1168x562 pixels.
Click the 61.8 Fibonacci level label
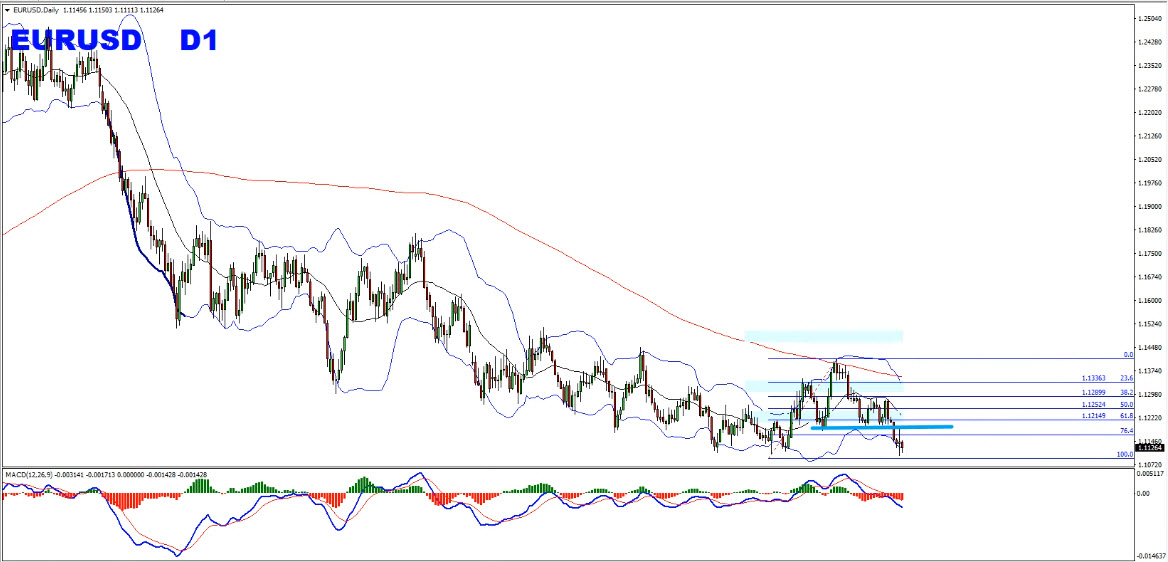coord(1125,416)
